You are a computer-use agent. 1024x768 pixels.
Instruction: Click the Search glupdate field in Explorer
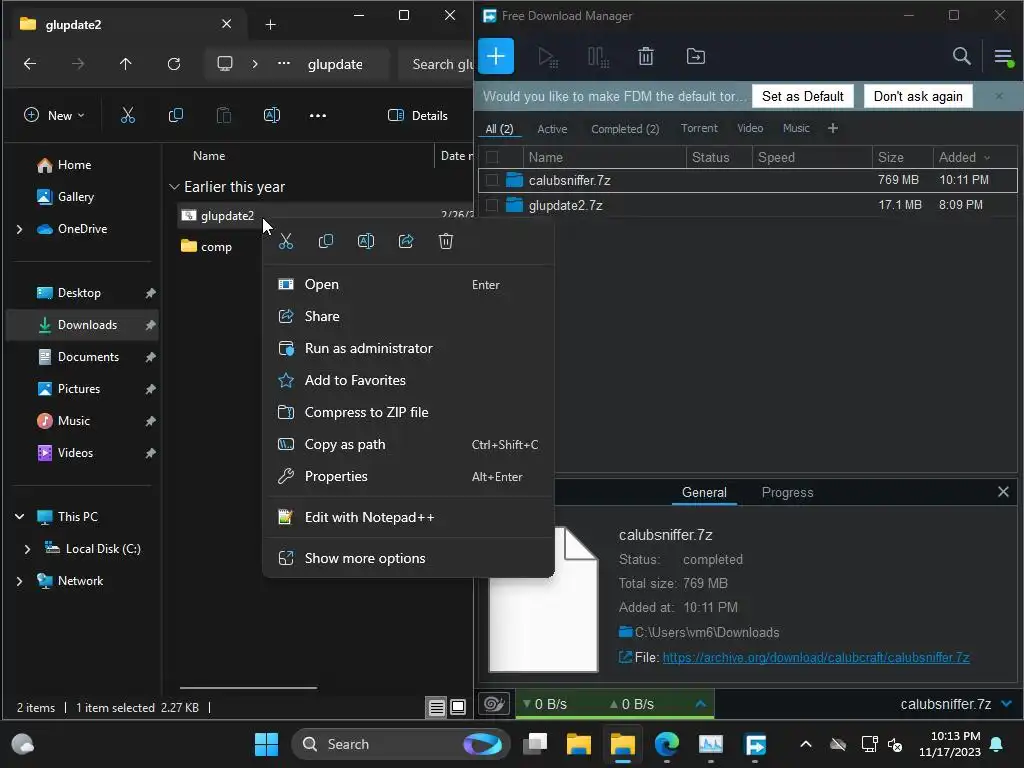click(438, 64)
